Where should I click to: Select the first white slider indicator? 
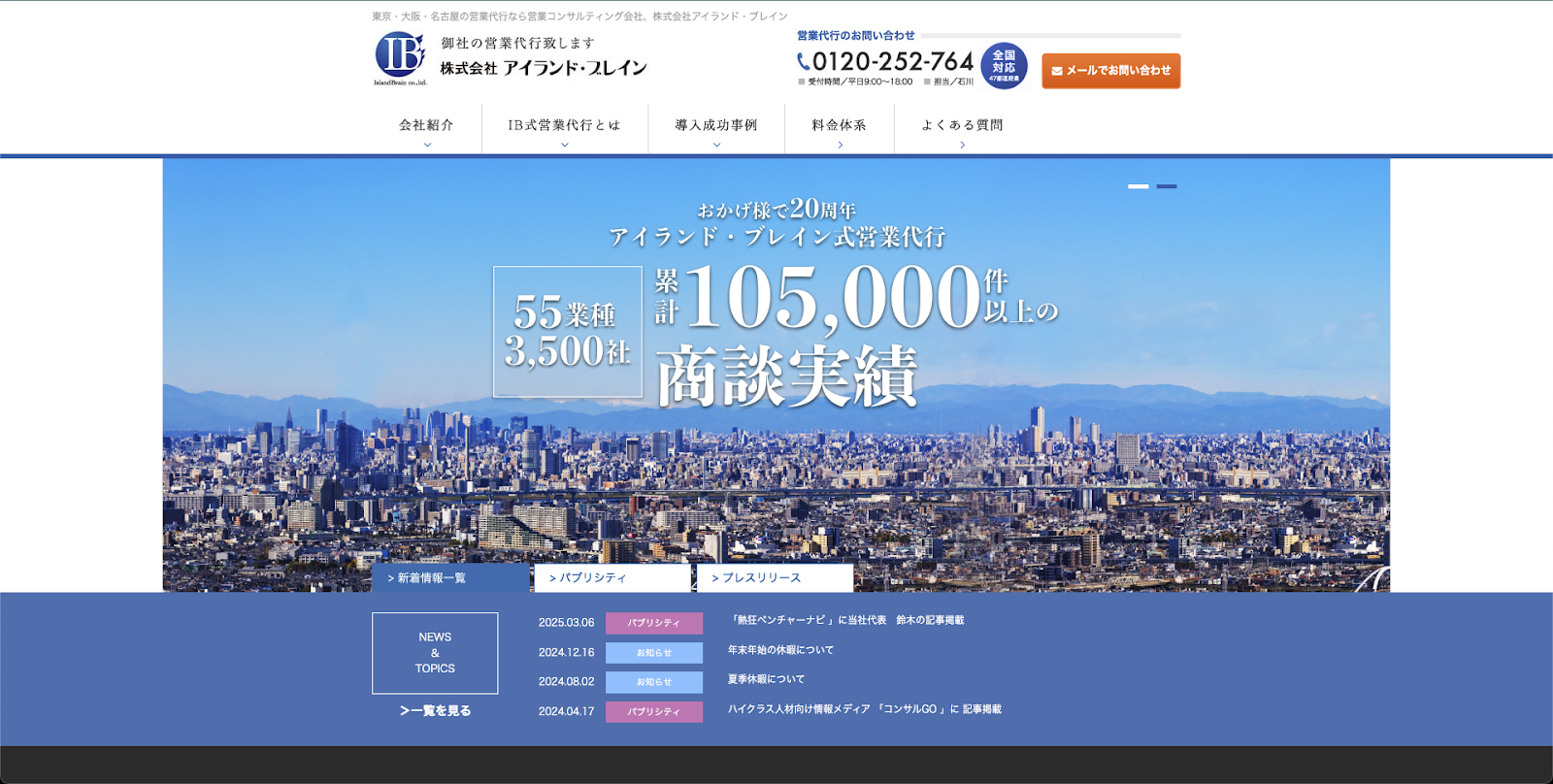pos(1139,186)
